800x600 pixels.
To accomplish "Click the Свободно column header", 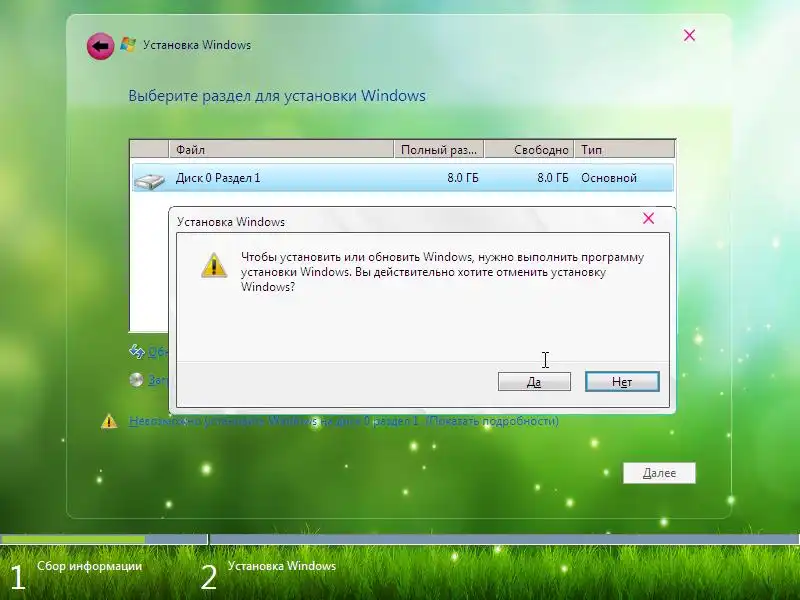I will [x=529, y=149].
